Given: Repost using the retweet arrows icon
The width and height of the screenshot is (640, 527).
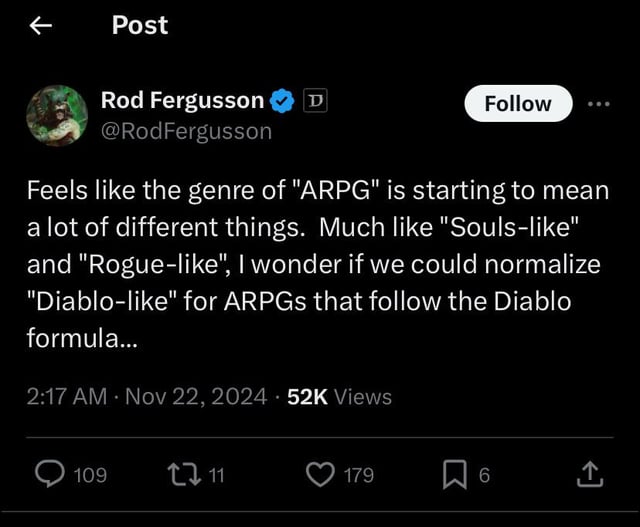Looking at the screenshot, I should tap(184, 474).
